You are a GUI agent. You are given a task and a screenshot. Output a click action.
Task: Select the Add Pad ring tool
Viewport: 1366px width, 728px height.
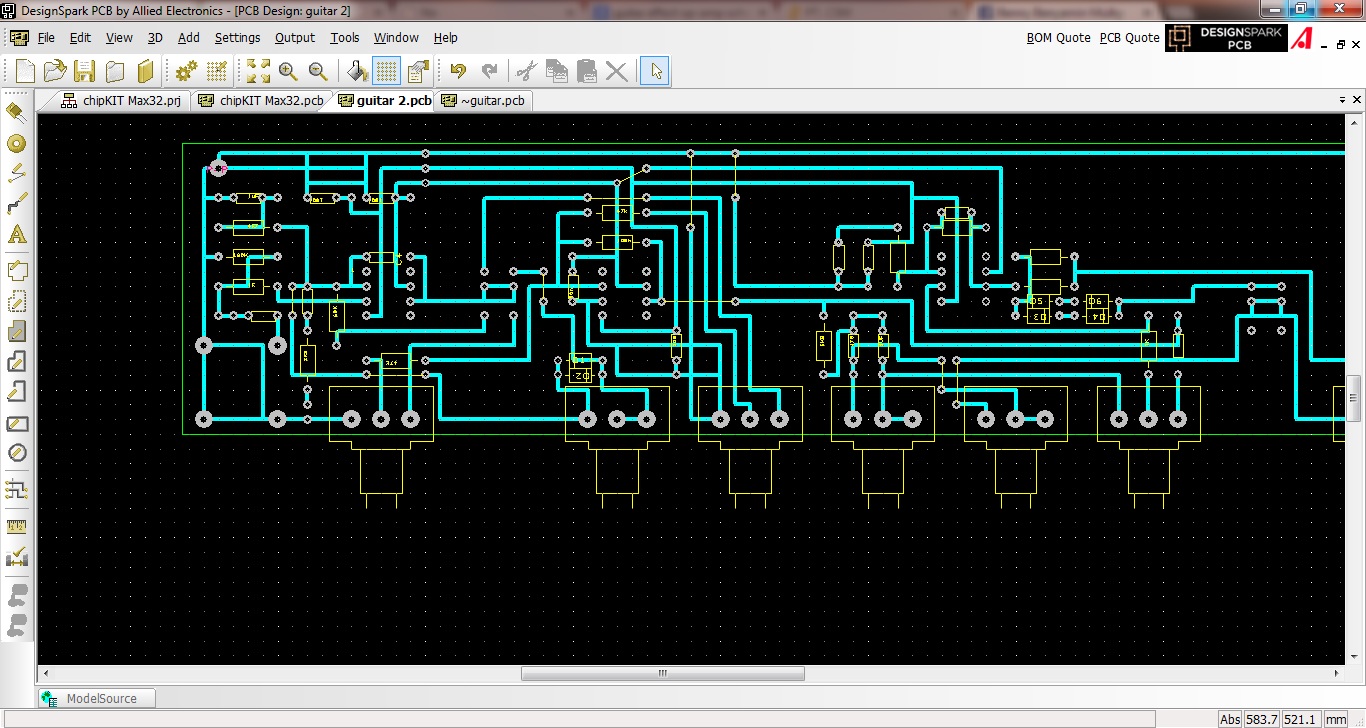[x=16, y=143]
